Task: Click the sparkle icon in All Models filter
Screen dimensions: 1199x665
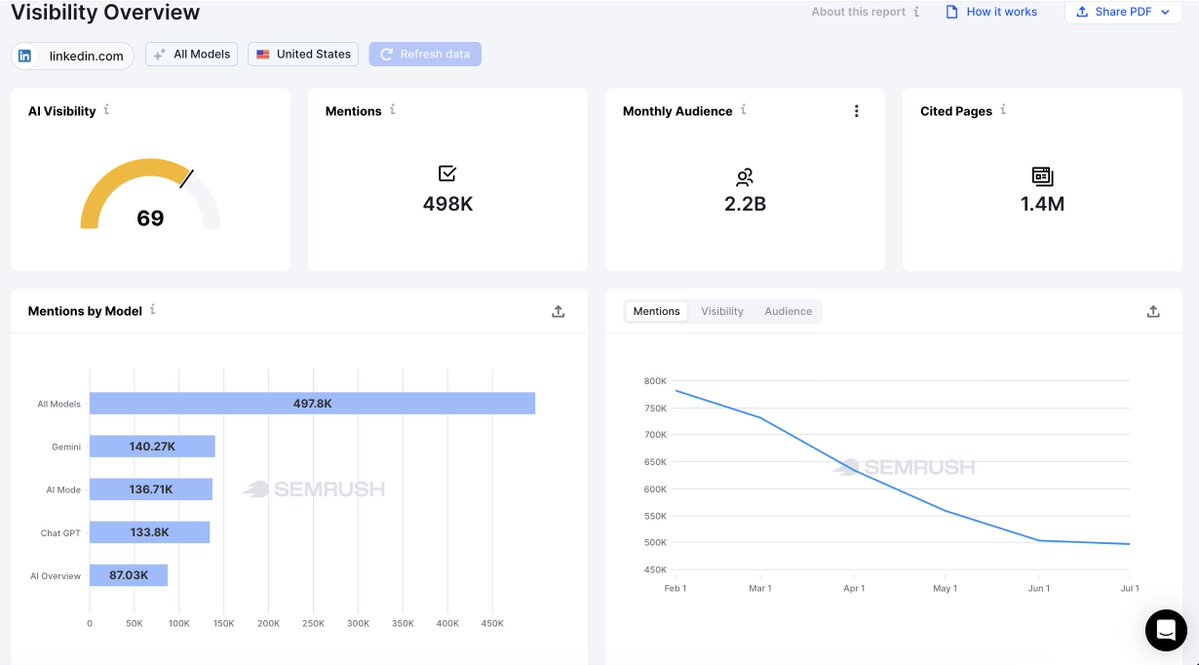Action: [159, 54]
